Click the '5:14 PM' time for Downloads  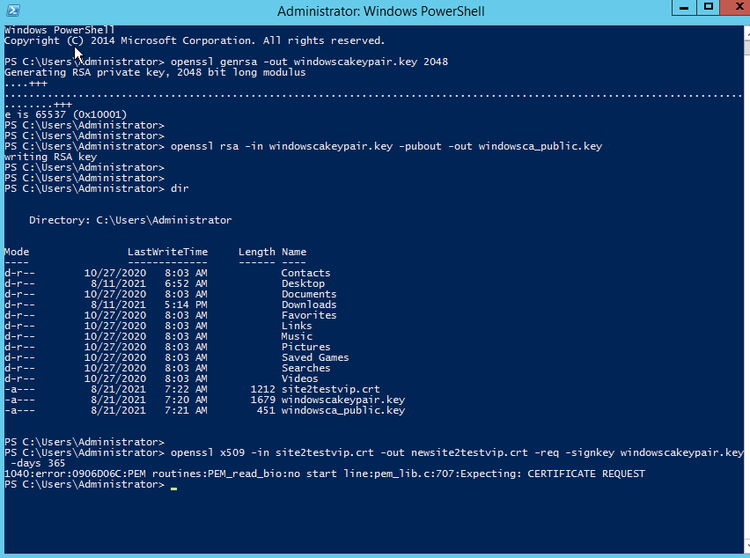coord(186,305)
